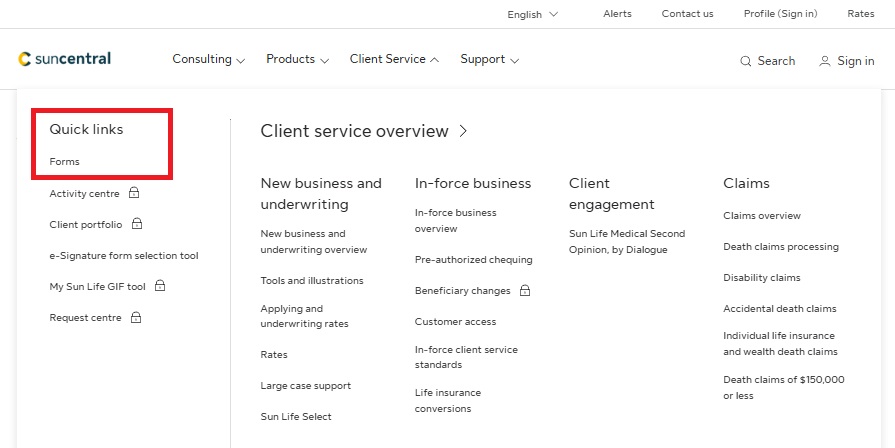The image size is (895, 448).
Task: Open e-Signature form selection tool
Action: click(x=124, y=255)
